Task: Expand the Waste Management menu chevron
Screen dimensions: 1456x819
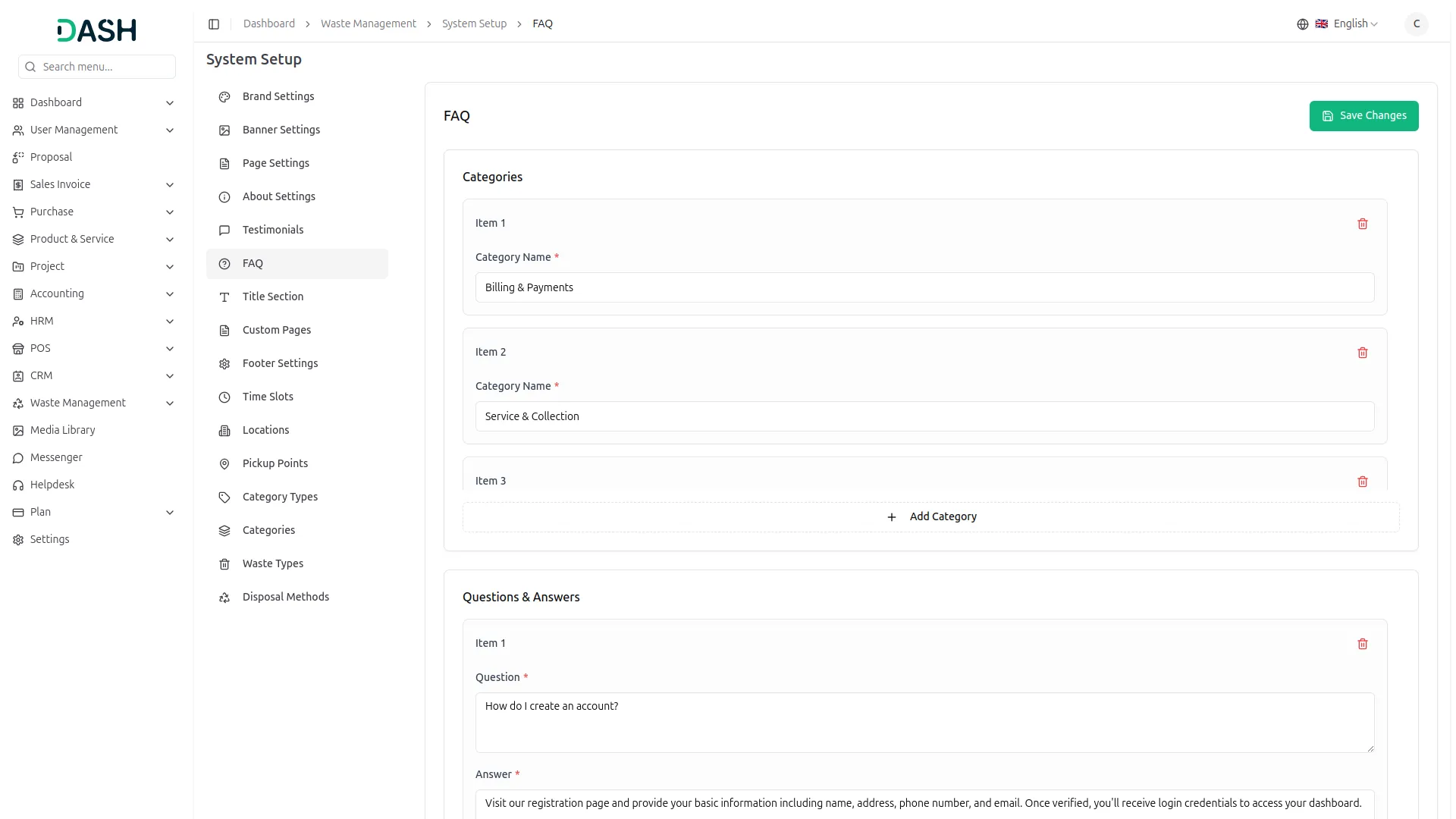Action: tap(170, 403)
